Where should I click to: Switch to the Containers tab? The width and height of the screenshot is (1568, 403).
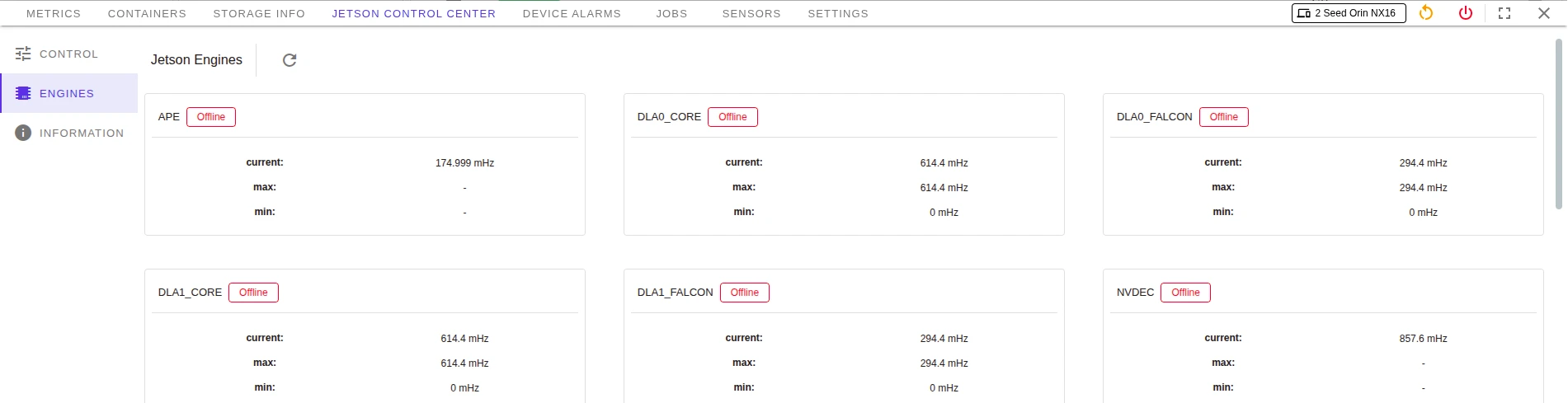pyautogui.click(x=147, y=14)
